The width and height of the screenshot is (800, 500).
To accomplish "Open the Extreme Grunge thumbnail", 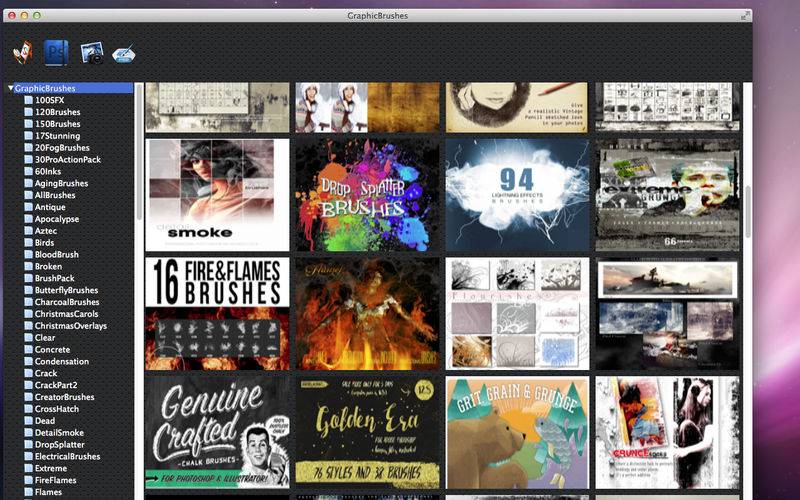I will tap(667, 195).
